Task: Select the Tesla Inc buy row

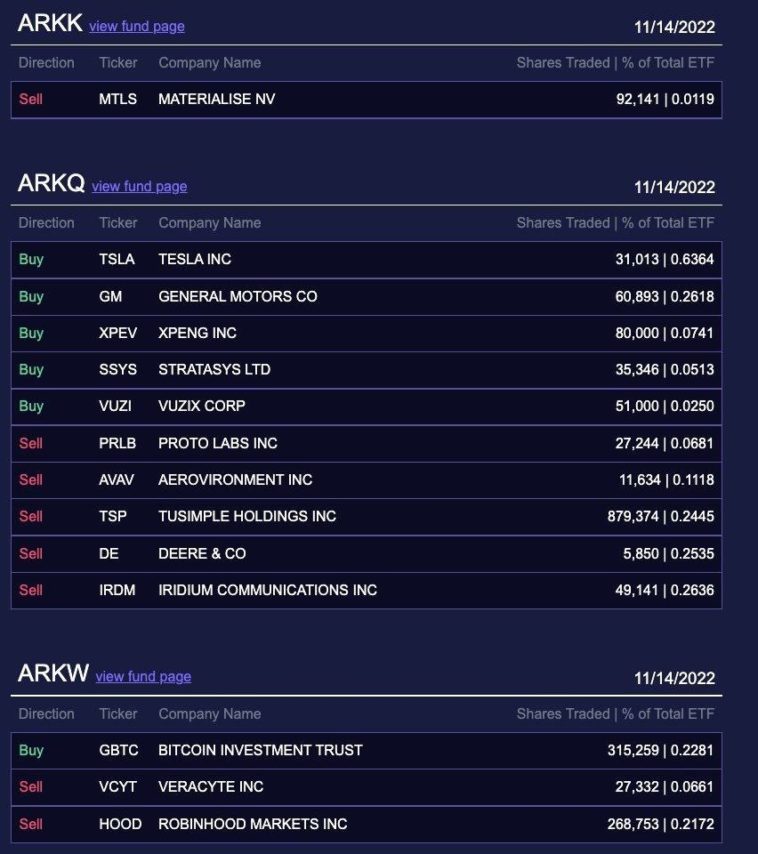Action: point(366,259)
